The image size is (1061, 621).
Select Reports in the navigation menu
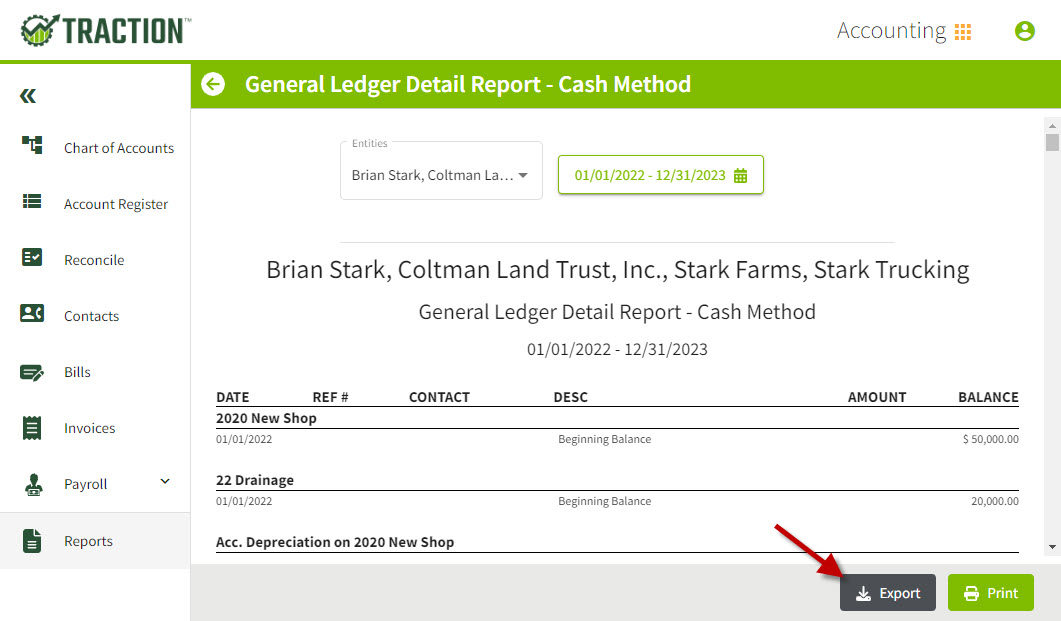click(x=88, y=540)
